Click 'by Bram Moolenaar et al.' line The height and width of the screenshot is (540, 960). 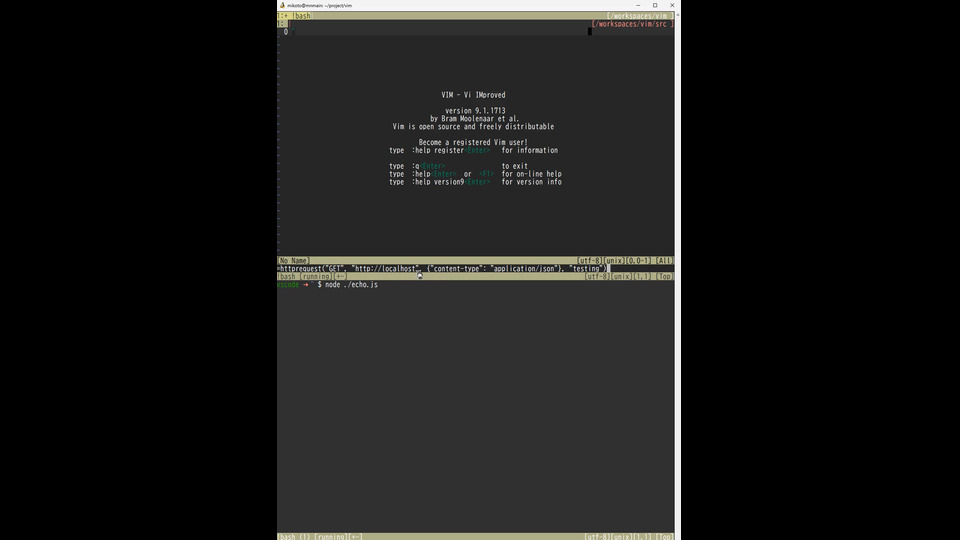click(474, 119)
